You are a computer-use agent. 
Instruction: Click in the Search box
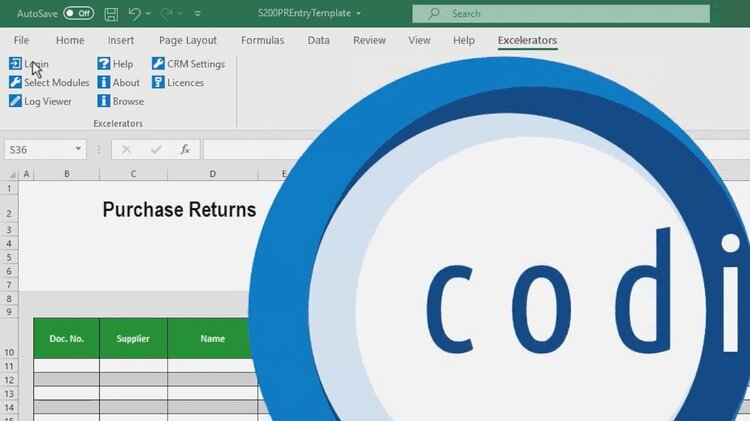coord(561,13)
